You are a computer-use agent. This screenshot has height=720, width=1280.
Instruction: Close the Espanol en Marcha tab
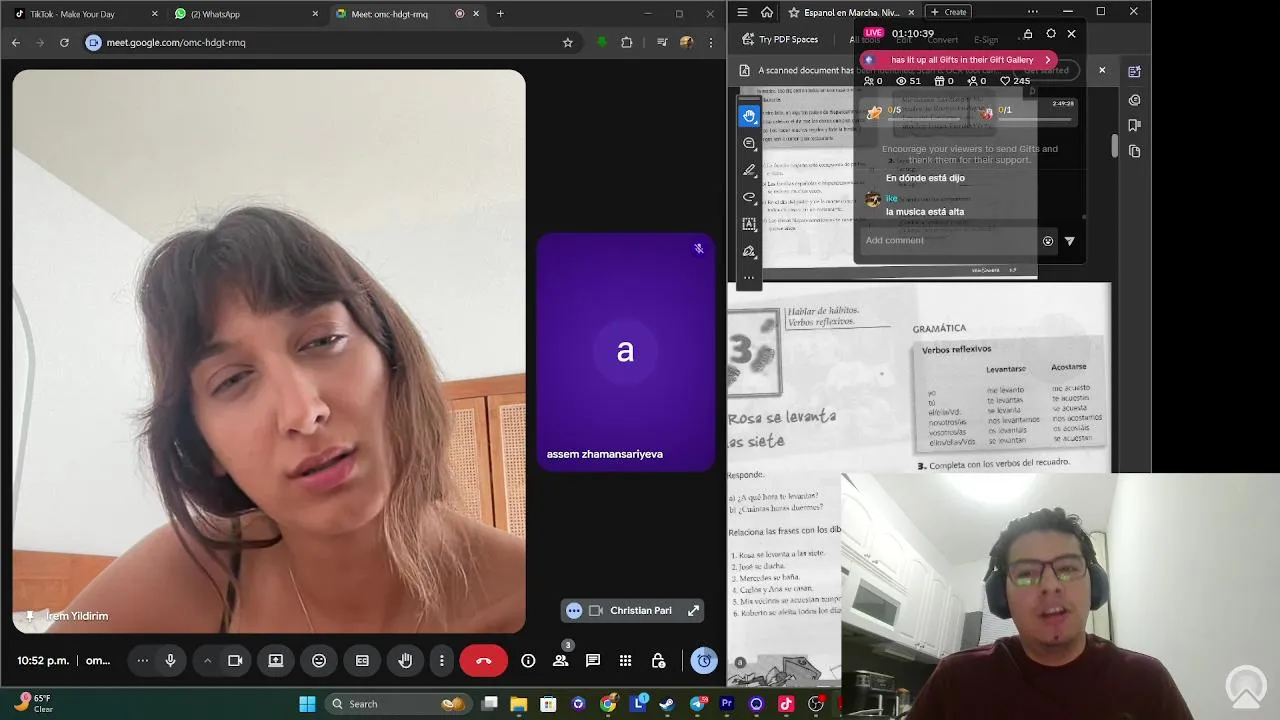tap(911, 13)
